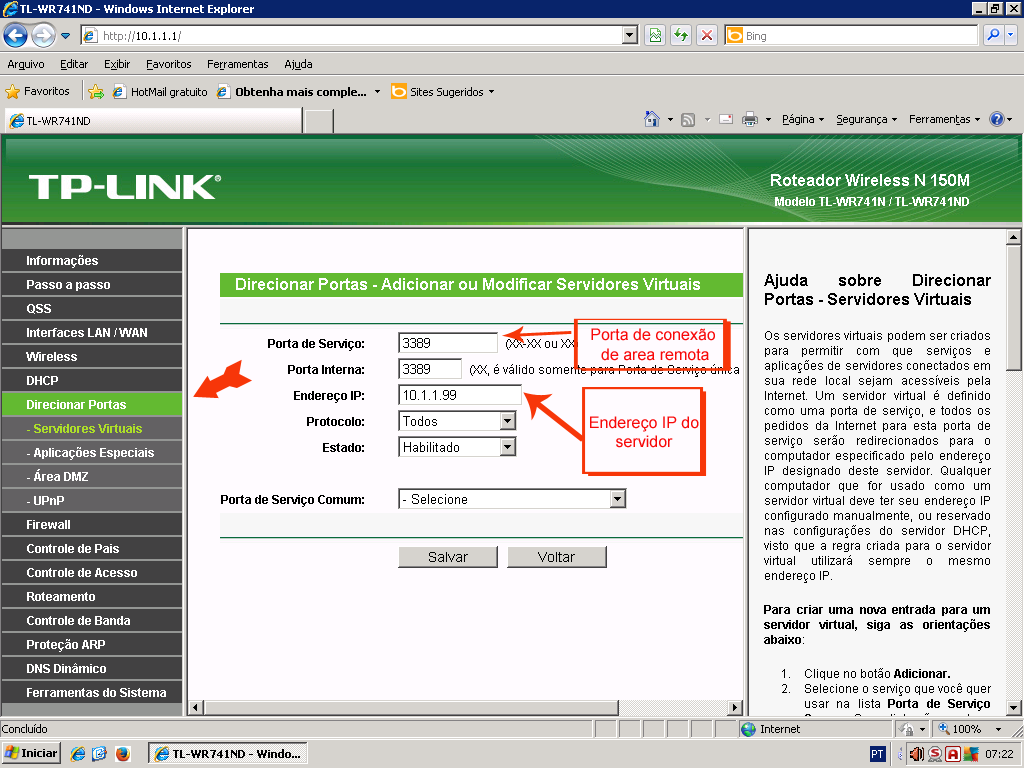Open the Ajuda menu

point(298,64)
